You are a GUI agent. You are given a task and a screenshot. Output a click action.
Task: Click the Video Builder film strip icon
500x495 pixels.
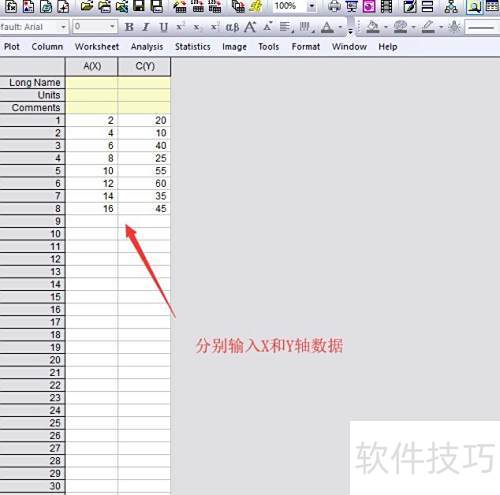(386, 6)
